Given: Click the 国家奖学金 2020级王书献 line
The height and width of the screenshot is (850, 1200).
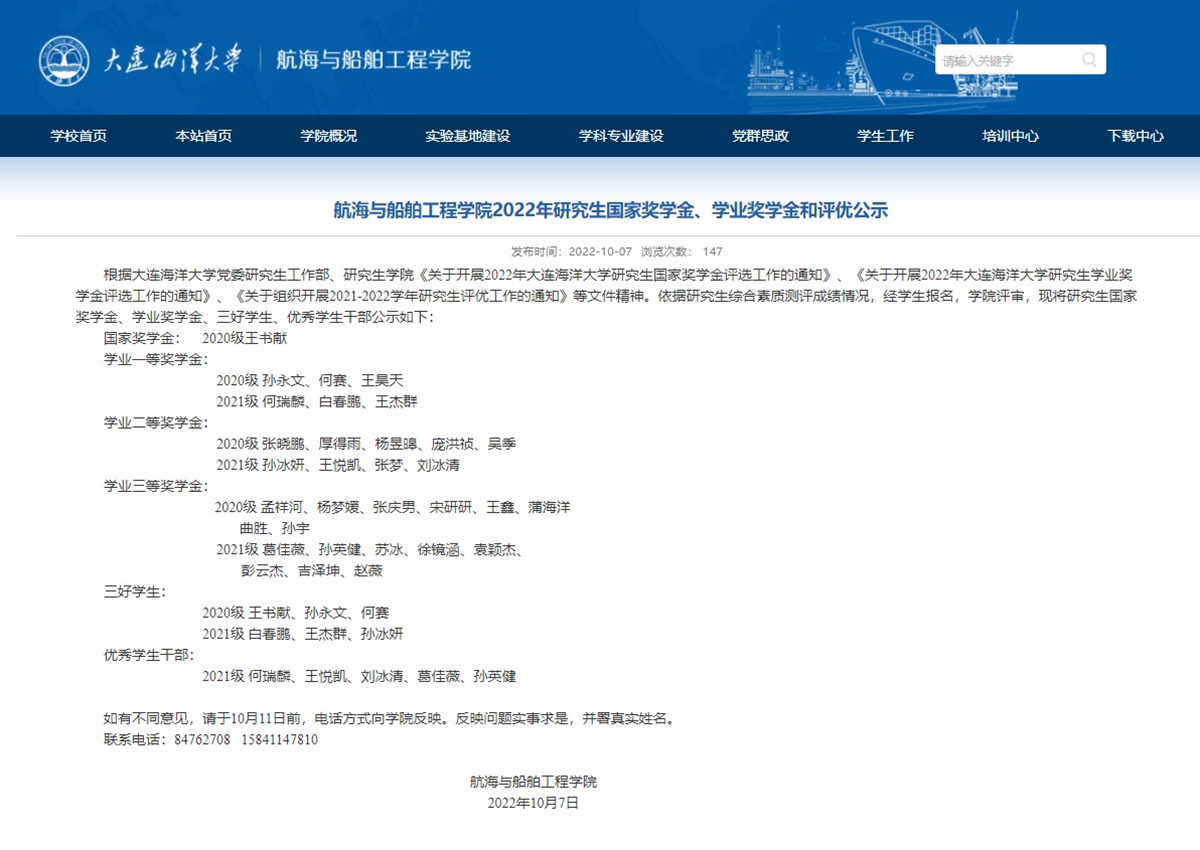Looking at the screenshot, I should 195,338.
